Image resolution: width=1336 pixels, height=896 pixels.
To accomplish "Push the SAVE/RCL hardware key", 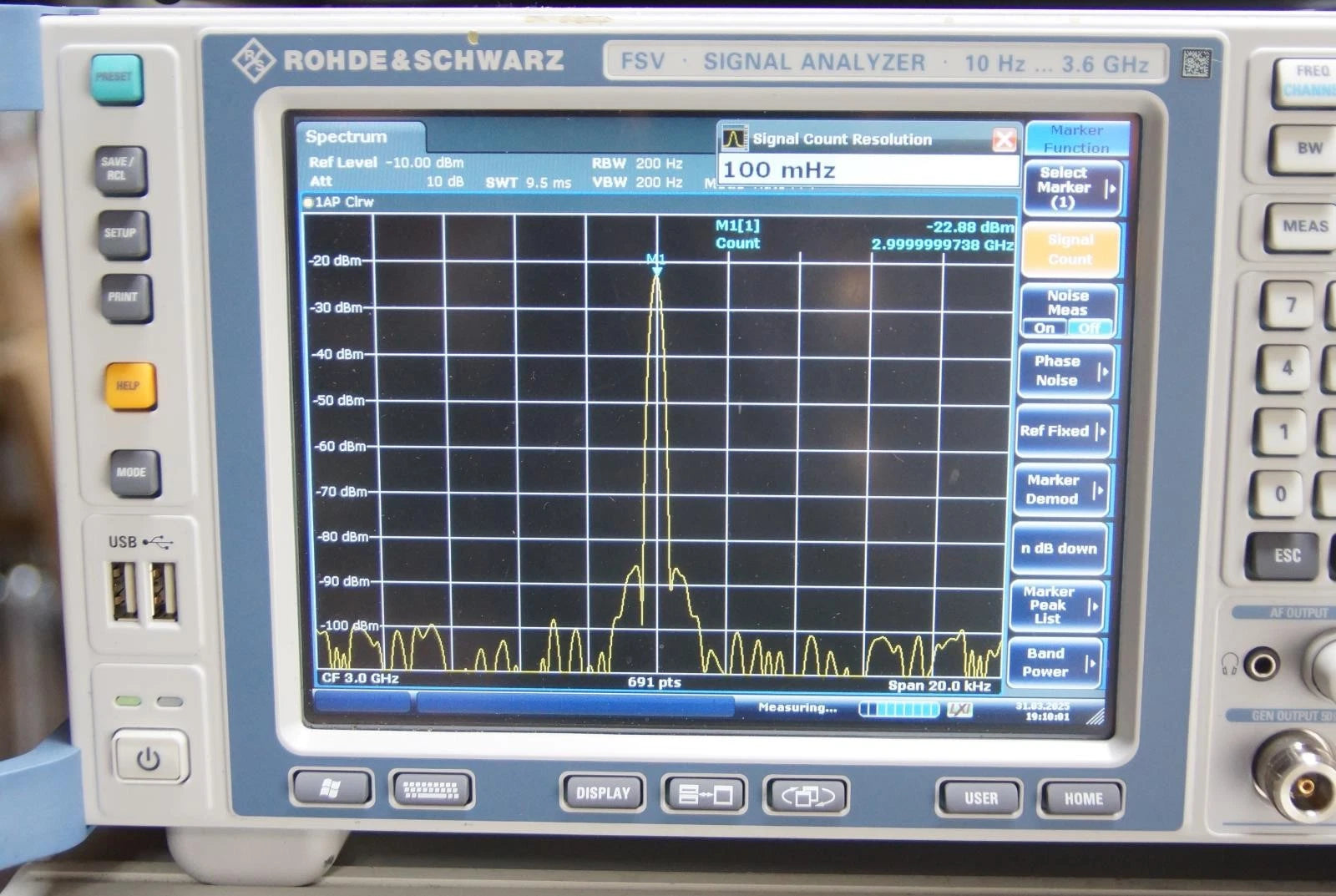I will [120, 170].
